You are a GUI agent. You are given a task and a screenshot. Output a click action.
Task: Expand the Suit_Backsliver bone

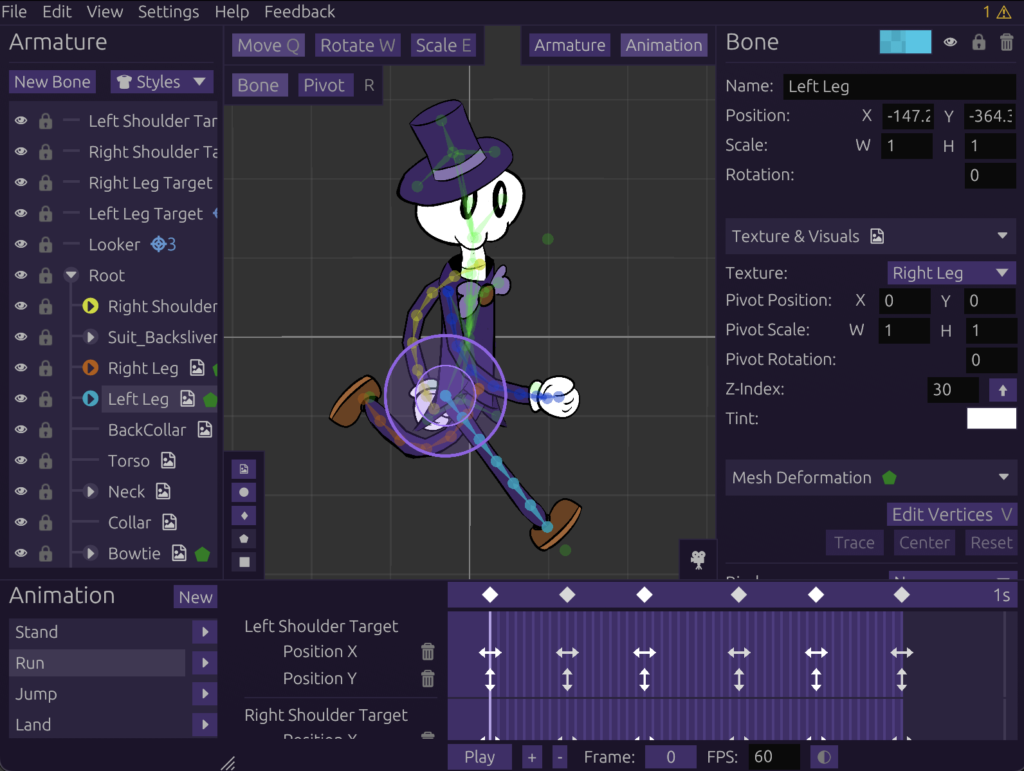(91, 337)
